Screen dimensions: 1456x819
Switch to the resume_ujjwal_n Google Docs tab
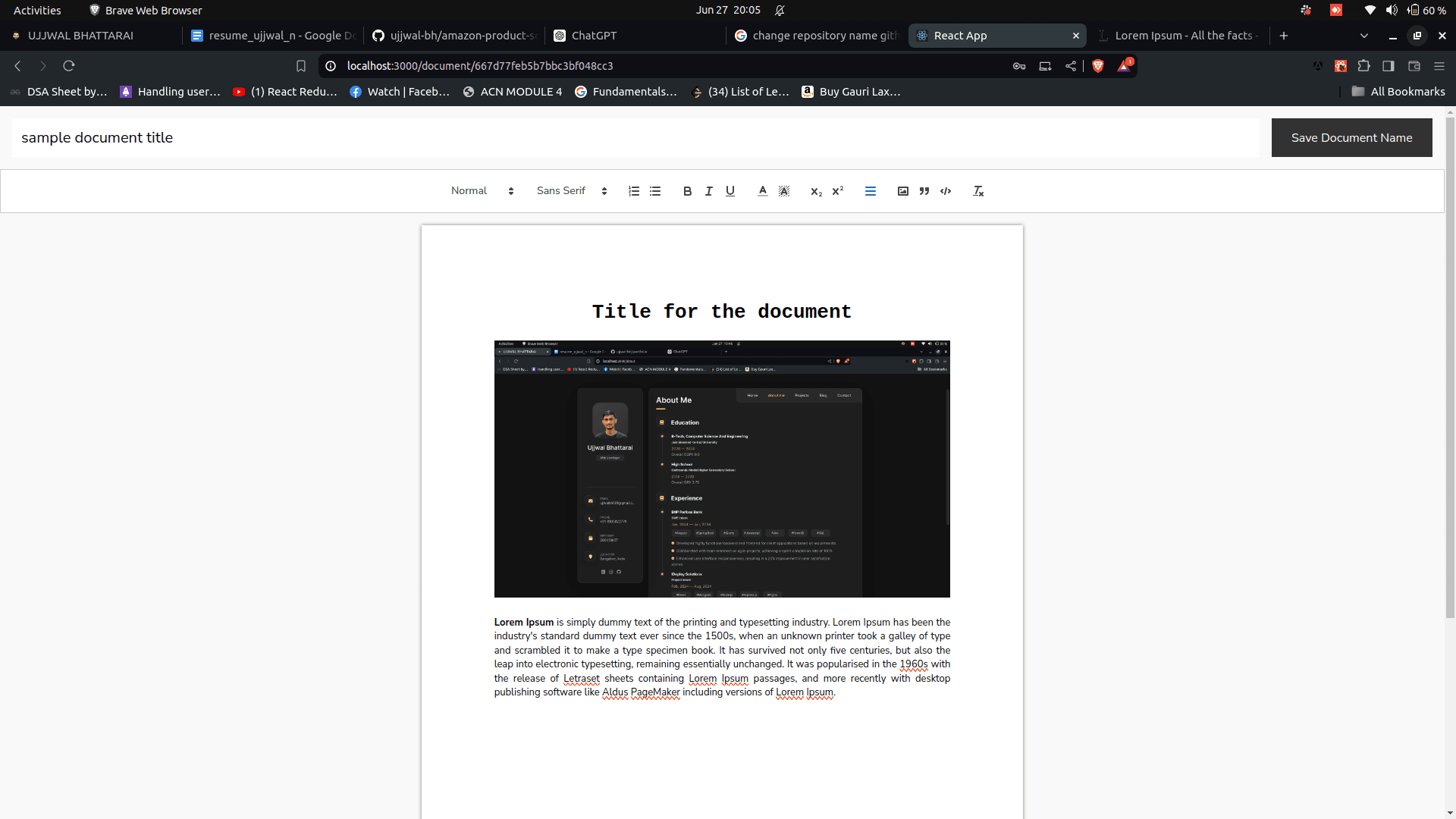pyautogui.click(x=273, y=36)
